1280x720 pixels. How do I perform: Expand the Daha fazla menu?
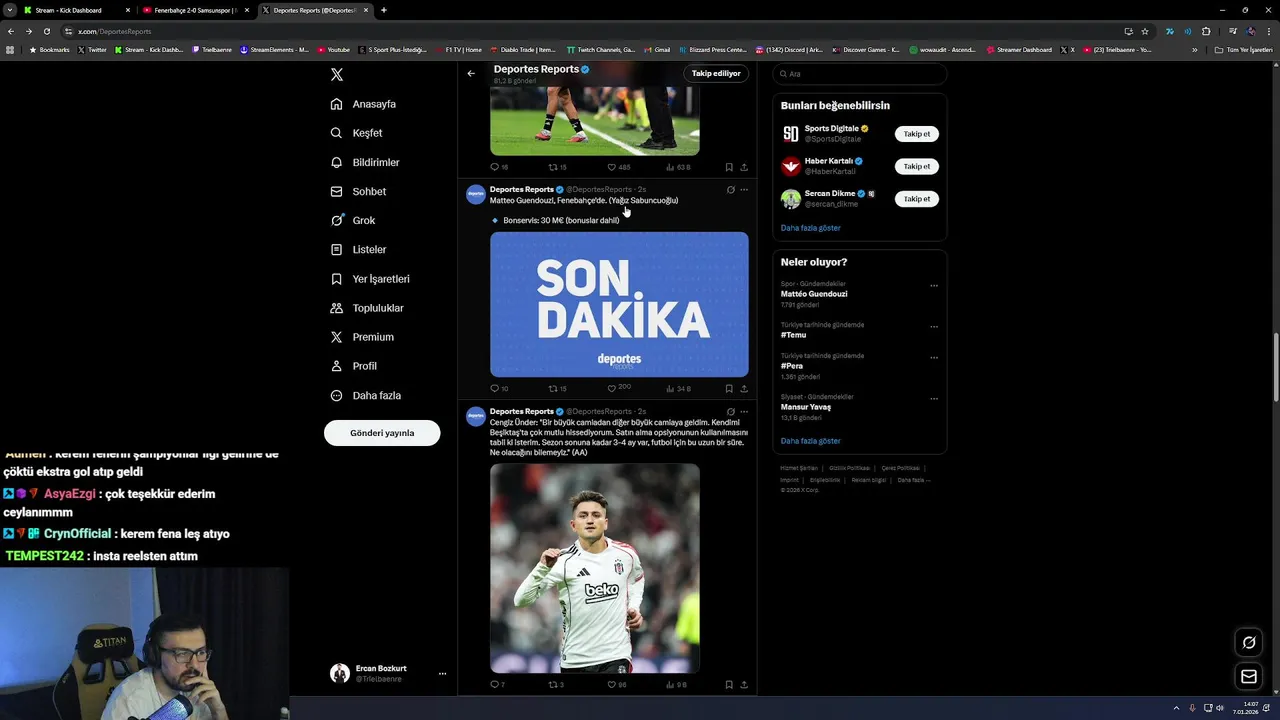366,395
